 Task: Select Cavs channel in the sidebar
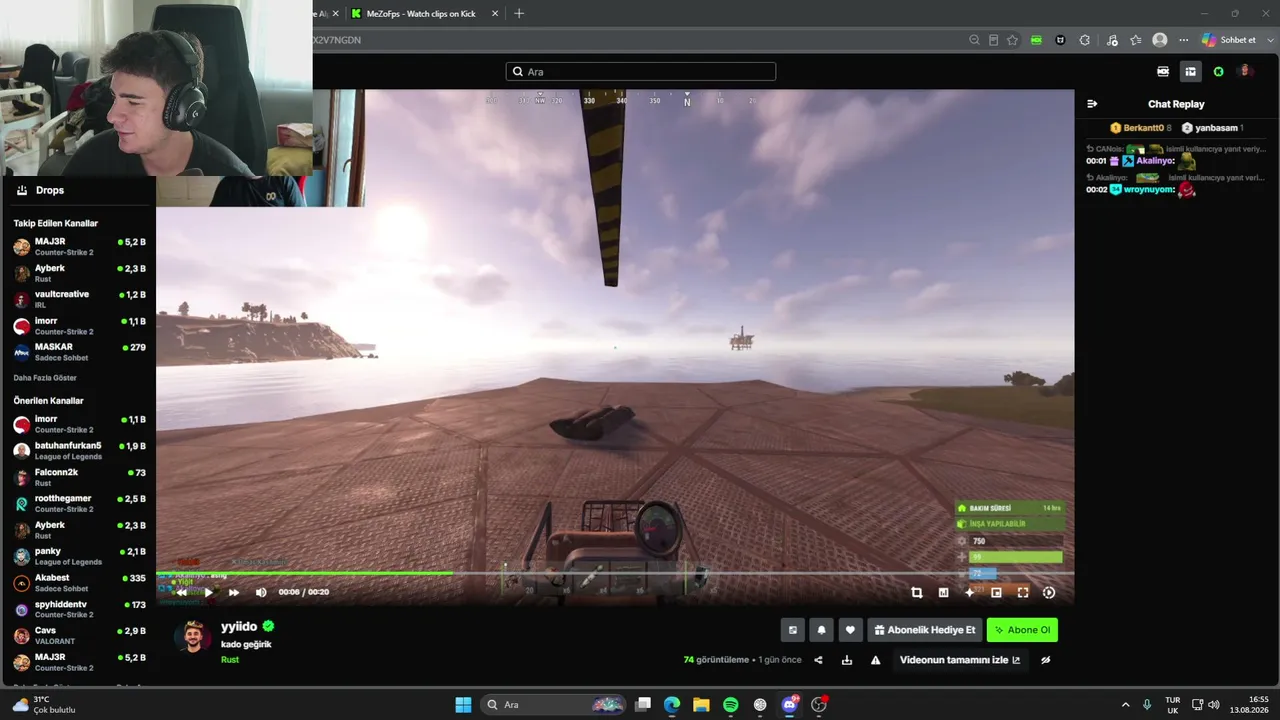[x=78, y=635]
